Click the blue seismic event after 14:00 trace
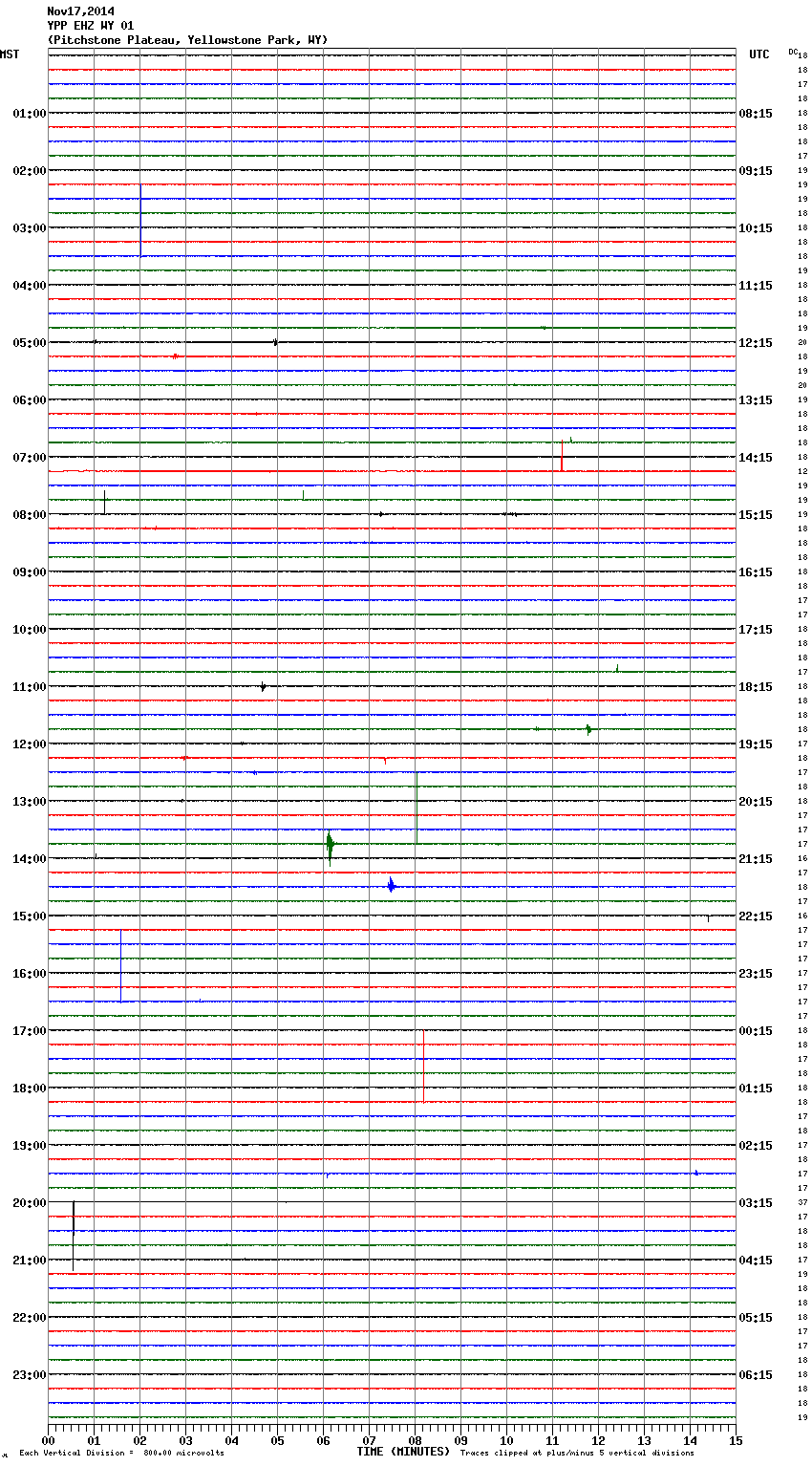This screenshot has height=1466, width=812. tap(392, 886)
